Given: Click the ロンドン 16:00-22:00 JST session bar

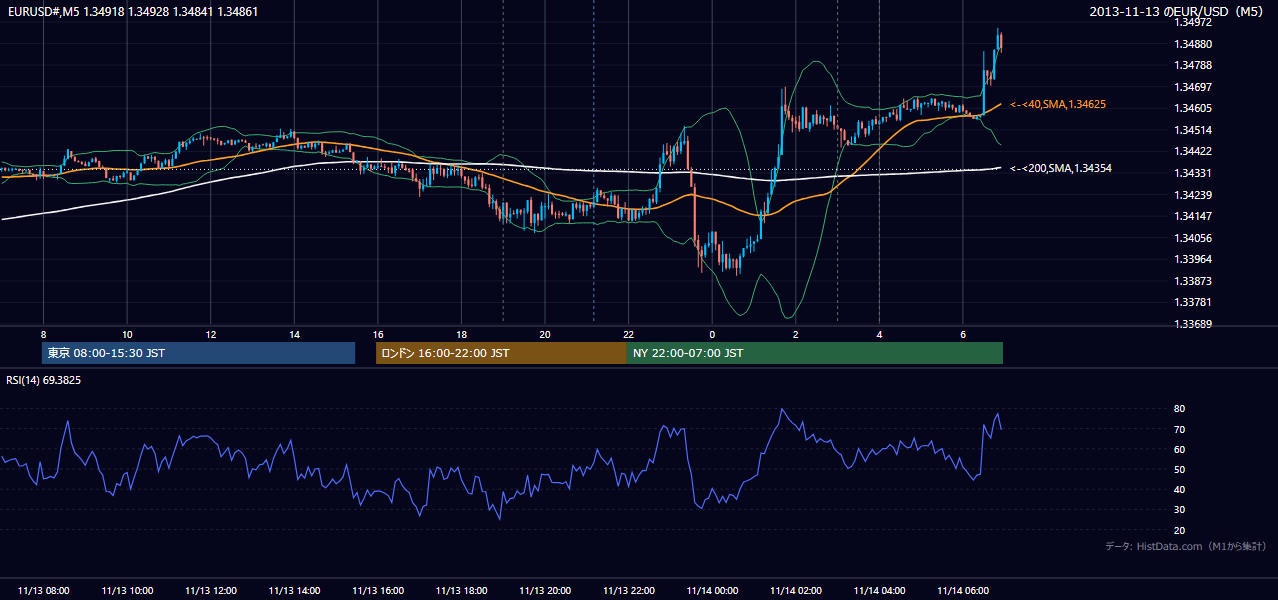Looking at the screenshot, I should 501,353.
